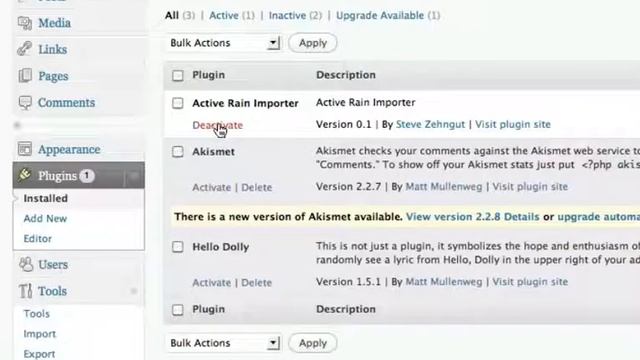
Task: Open the Links menu
Action: tap(53, 49)
